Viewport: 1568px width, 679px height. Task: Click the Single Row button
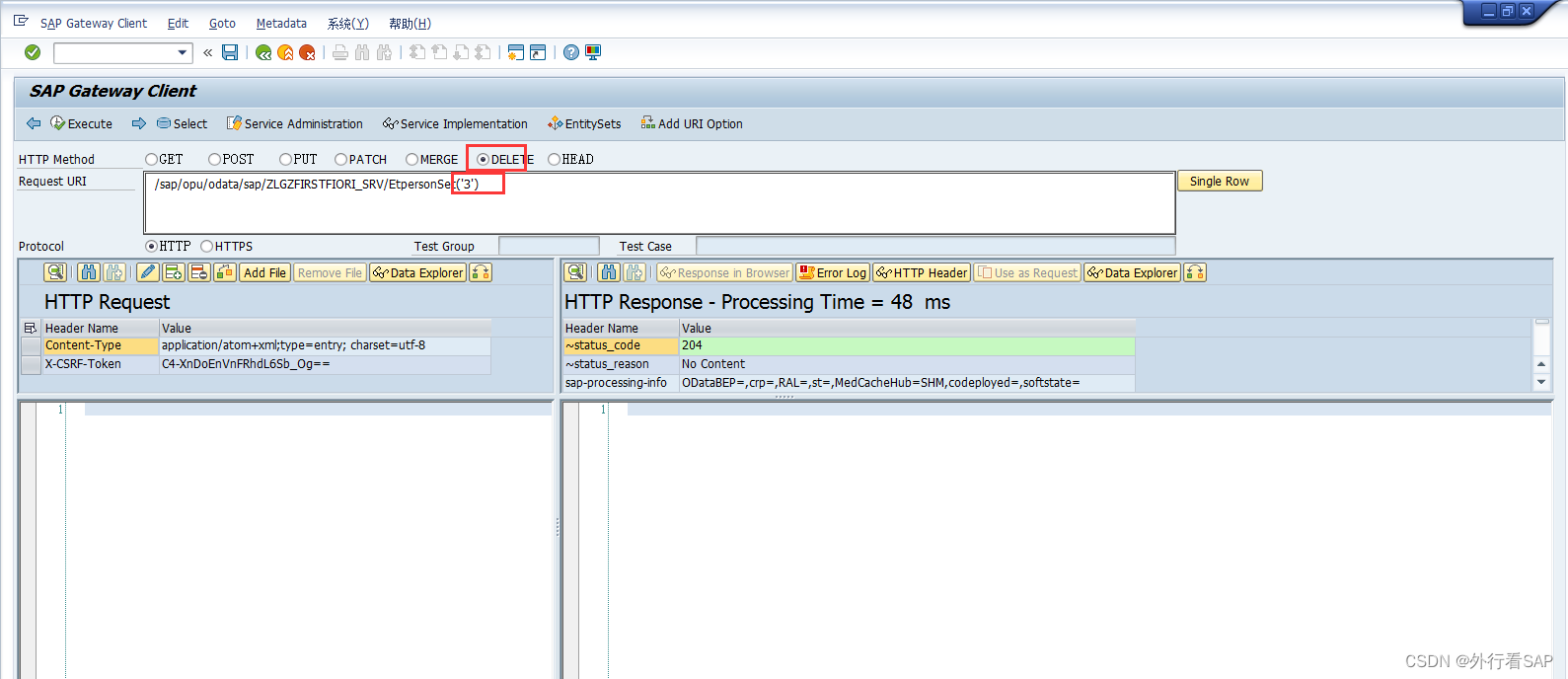1220,182
